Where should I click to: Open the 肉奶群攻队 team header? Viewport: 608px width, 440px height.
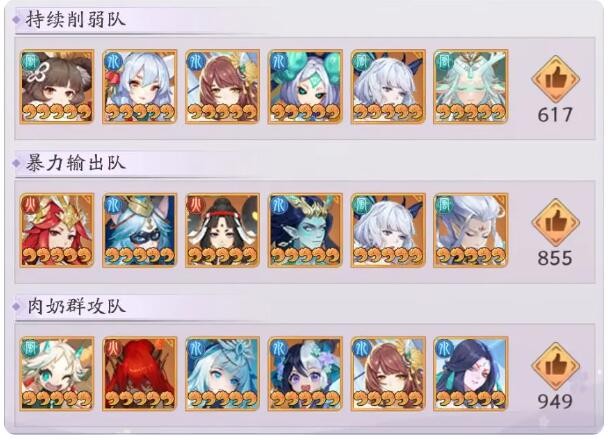[76, 306]
